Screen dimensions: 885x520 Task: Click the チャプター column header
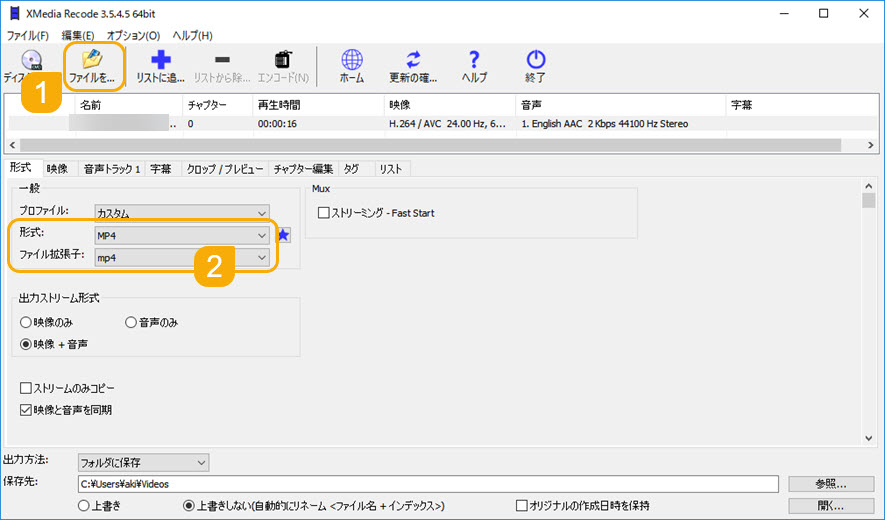click(217, 105)
